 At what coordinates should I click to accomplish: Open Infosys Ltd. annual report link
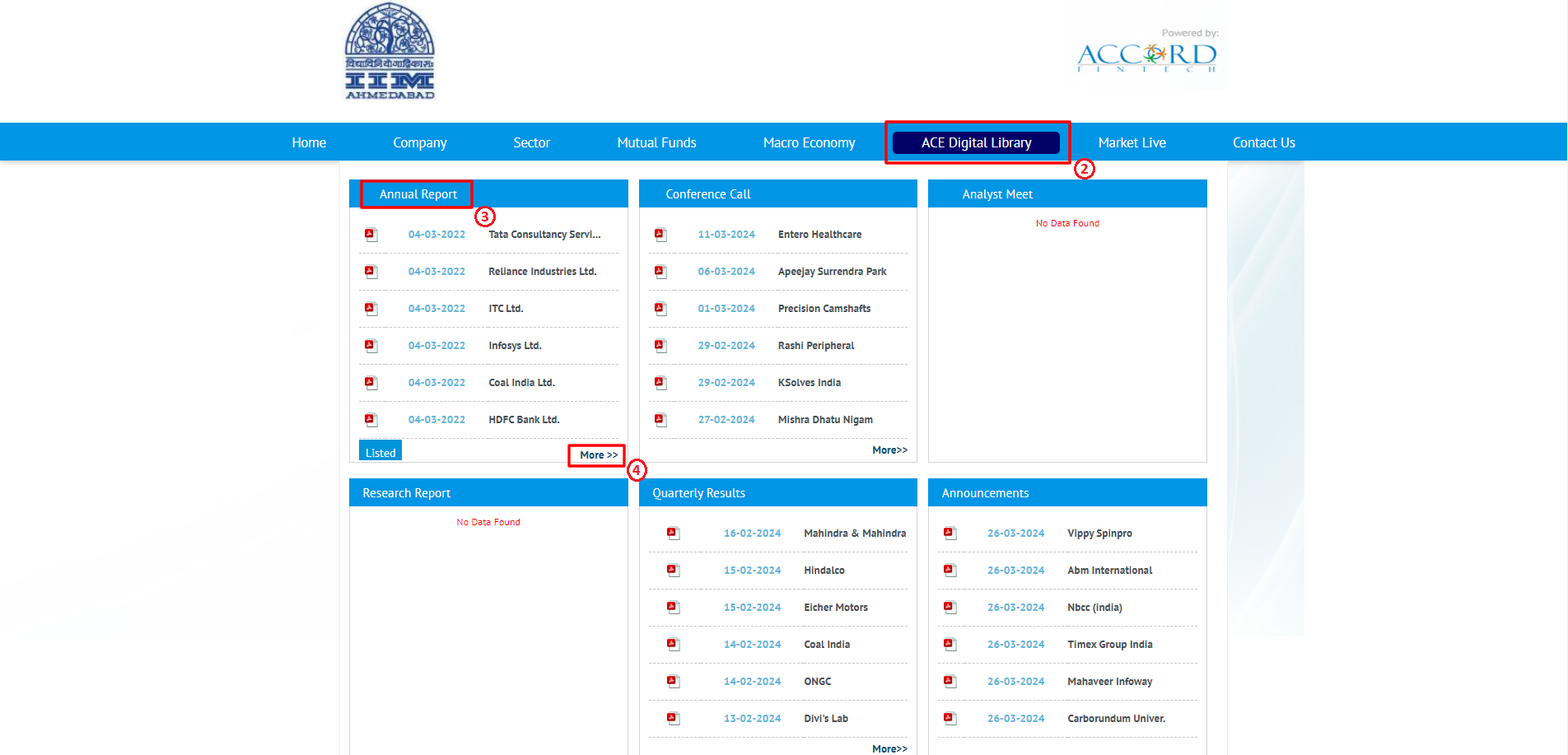click(x=515, y=346)
